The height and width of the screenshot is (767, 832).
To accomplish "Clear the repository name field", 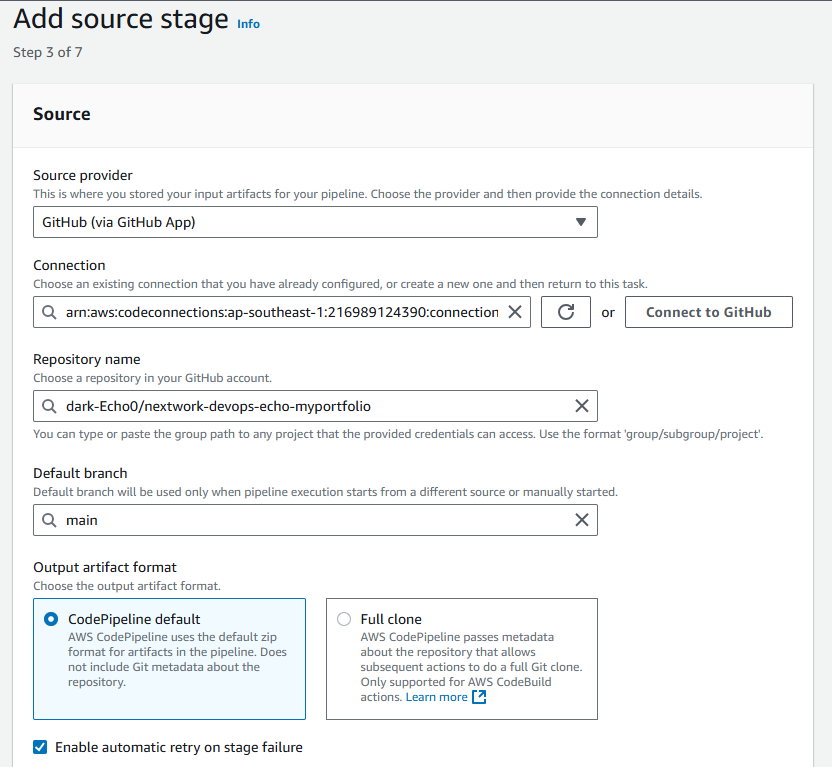I will 582,406.
